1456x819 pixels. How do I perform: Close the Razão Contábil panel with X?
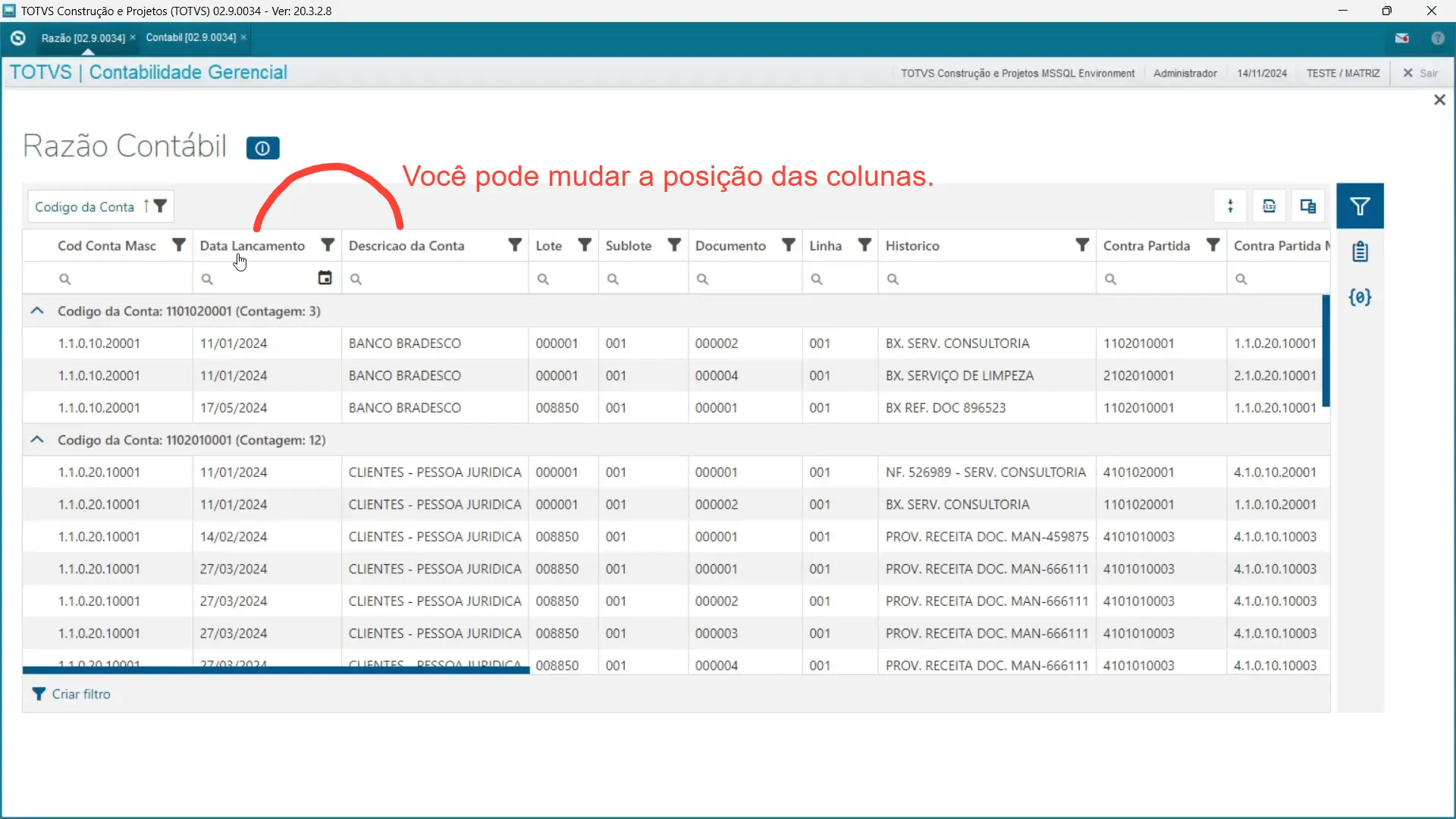1439,100
